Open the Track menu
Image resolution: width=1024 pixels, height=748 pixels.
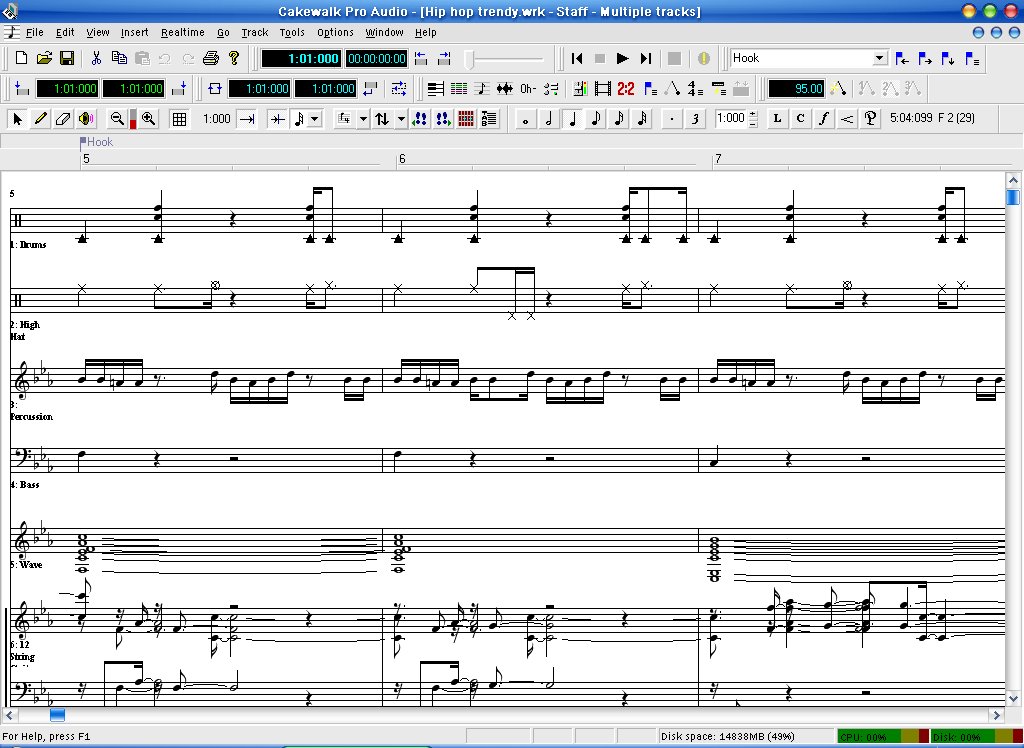point(255,32)
